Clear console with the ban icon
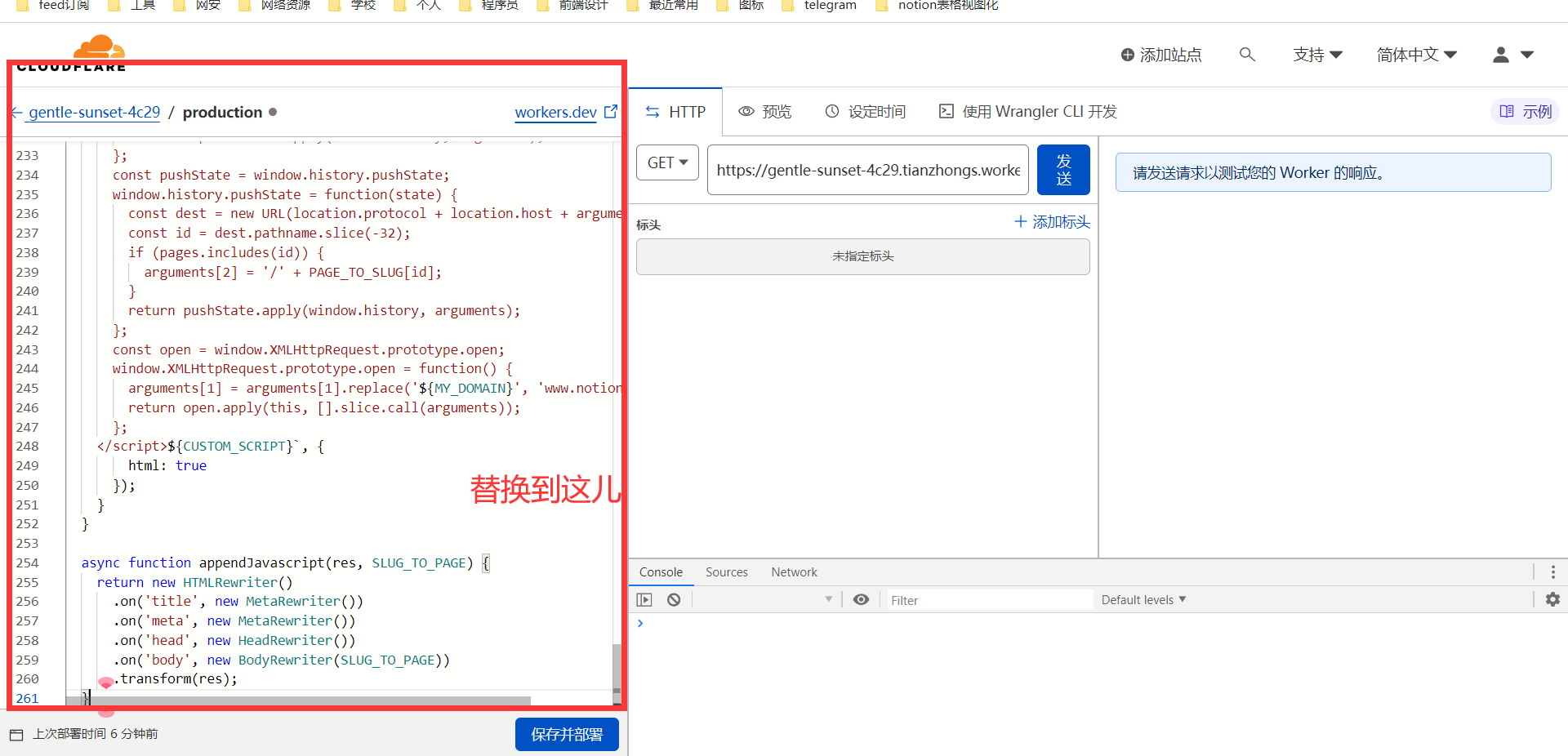 [x=674, y=599]
